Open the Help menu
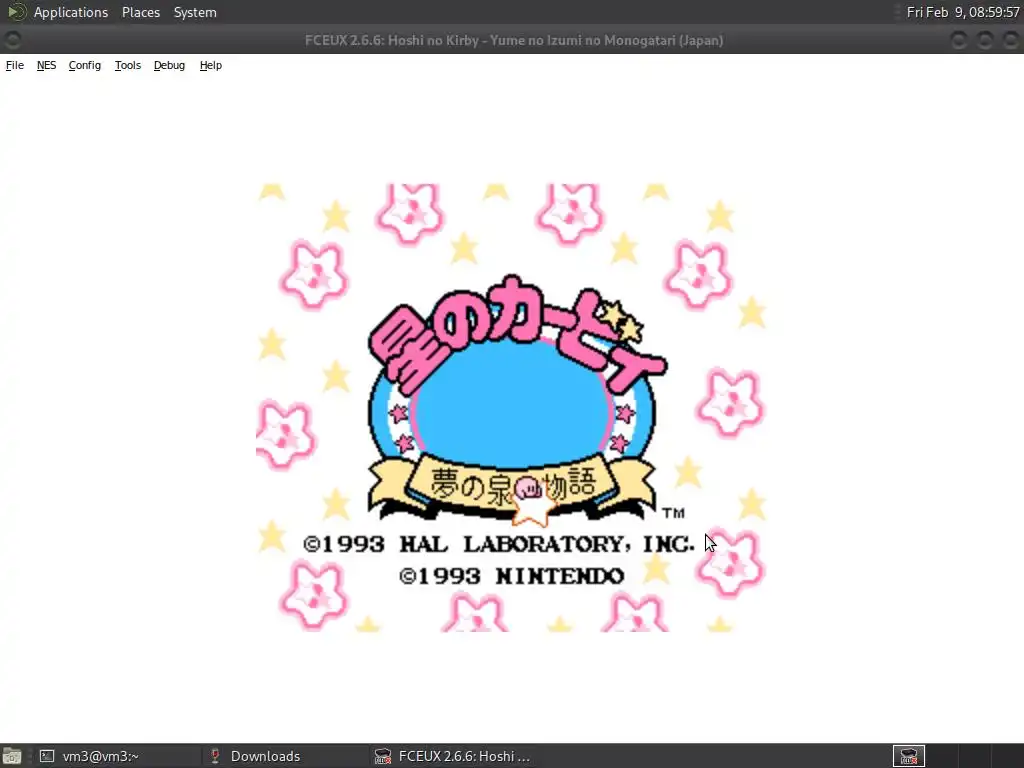Image resolution: width=1024 pixels, height=768 pixels. (211, 65)
